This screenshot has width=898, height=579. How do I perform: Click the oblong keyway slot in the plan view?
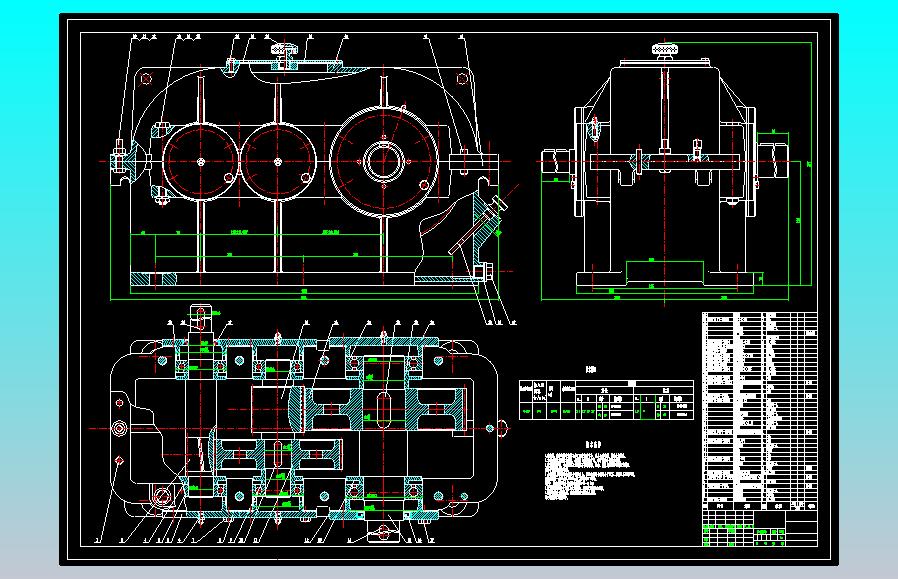click(x=383, y=408)
